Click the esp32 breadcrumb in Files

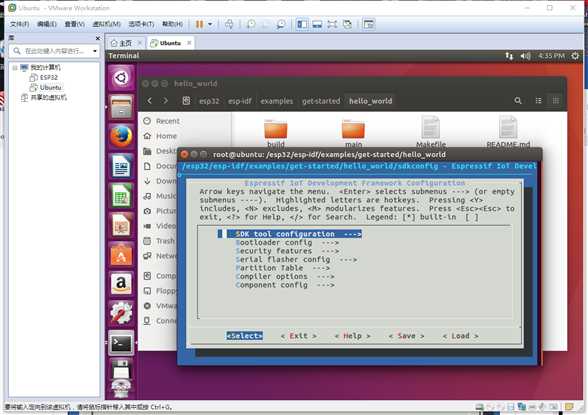tap(209, 101)
